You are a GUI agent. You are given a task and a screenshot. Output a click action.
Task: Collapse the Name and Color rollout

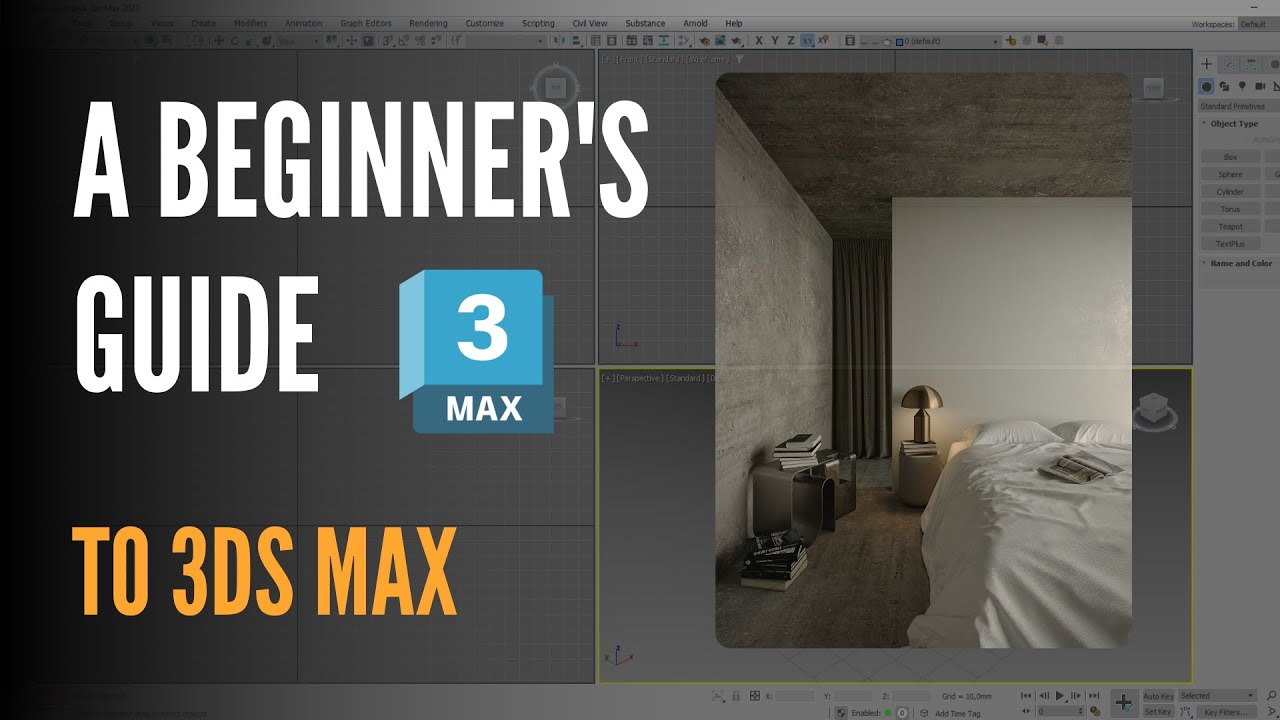pyautogui.click(x=1239, y=263)
